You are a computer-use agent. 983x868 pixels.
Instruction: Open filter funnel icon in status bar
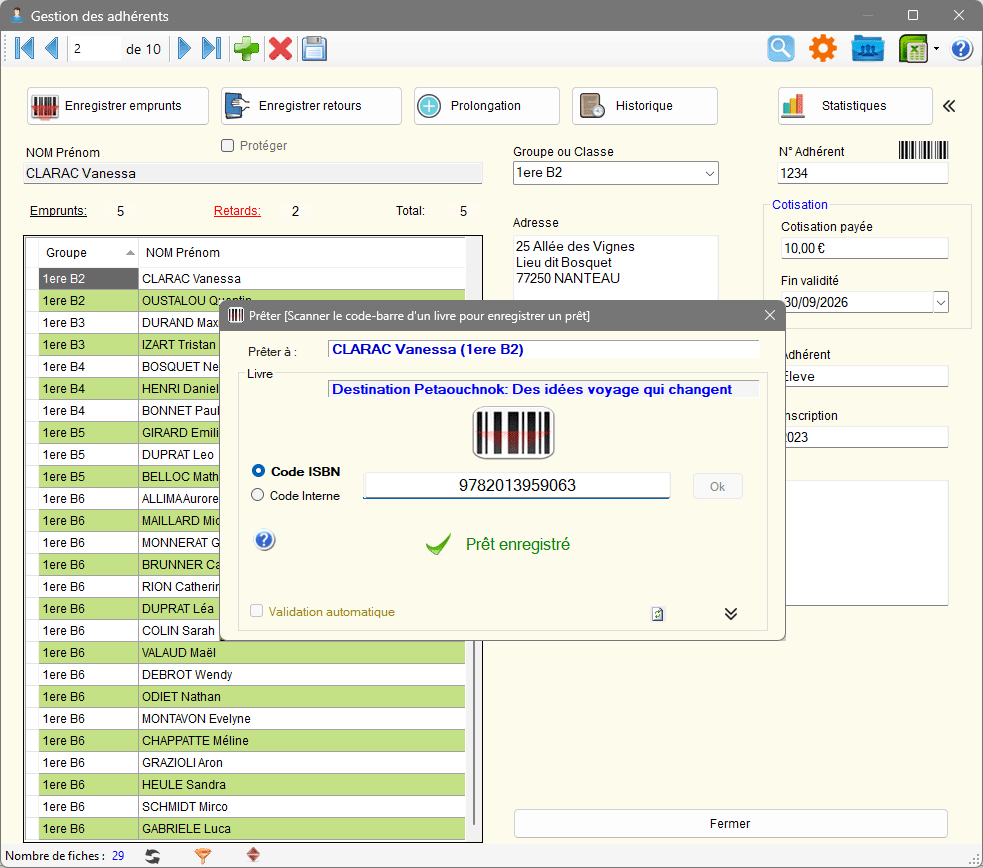[x=202, y=856]
